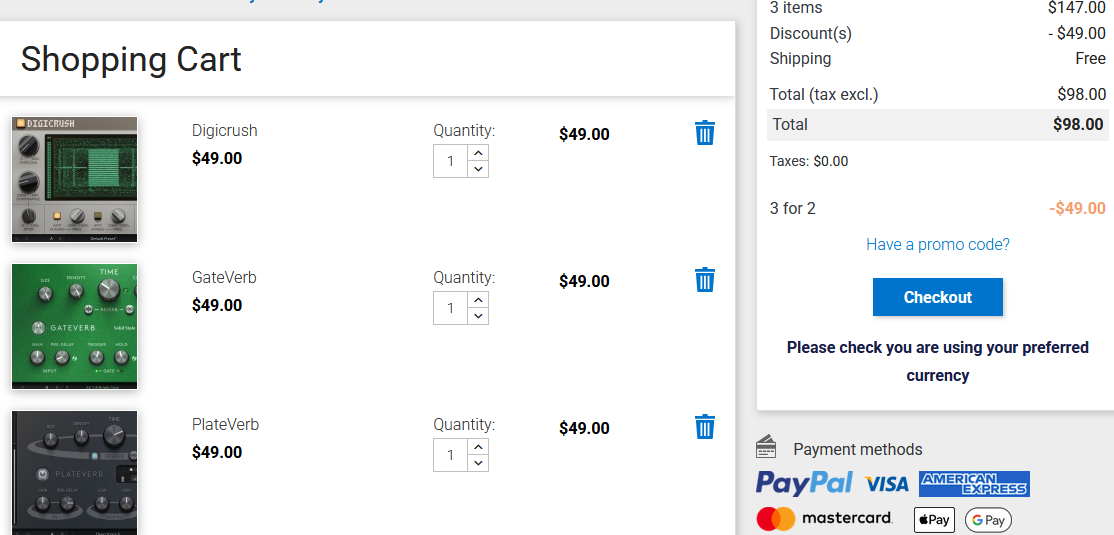Click the trash icon beside PlateVerb
The image size is (1114, 535).
(705, 427)
